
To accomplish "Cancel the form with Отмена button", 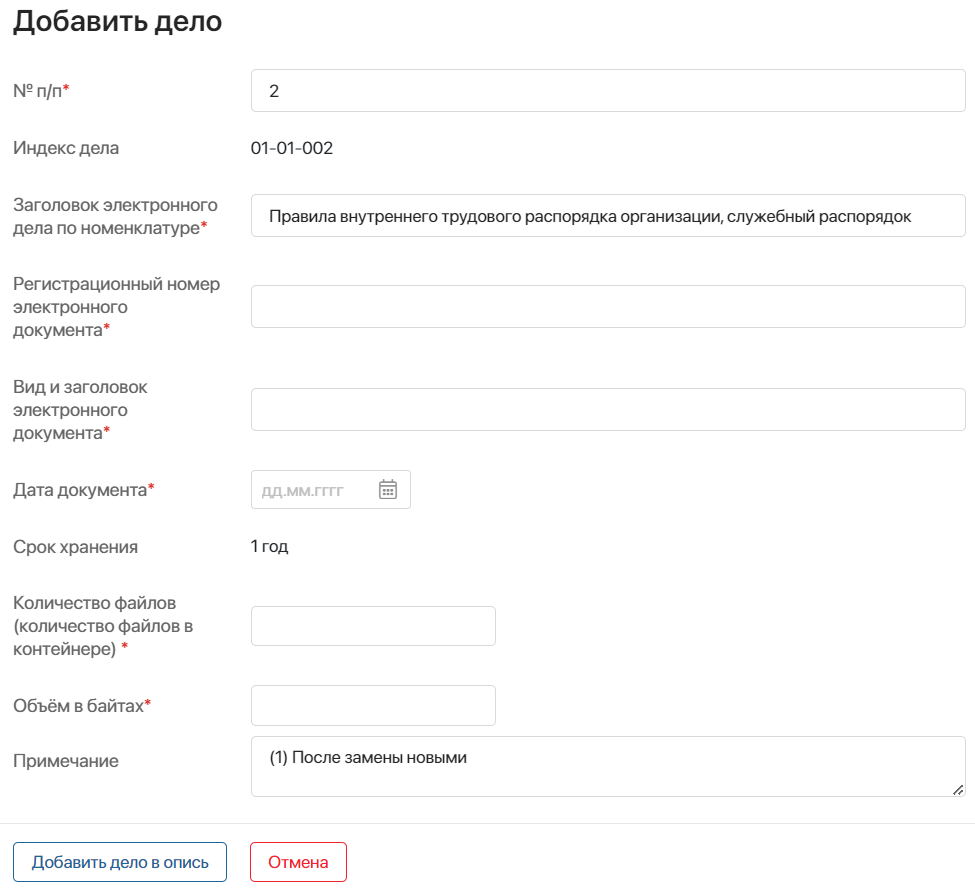I will coord(298,862).
